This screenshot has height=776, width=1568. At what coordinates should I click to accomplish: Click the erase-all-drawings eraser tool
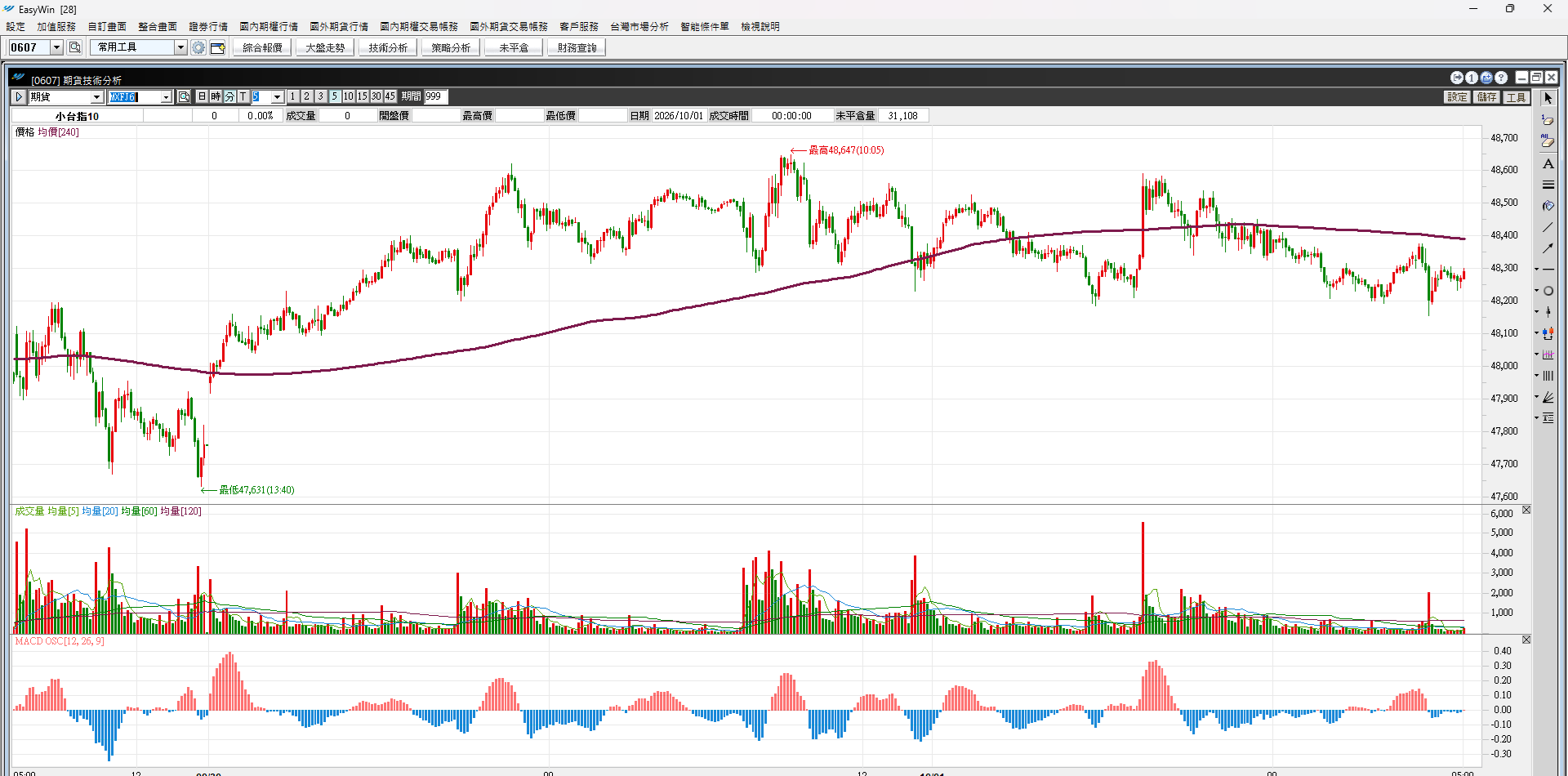pyautogui.click(x=1548, y=141)
